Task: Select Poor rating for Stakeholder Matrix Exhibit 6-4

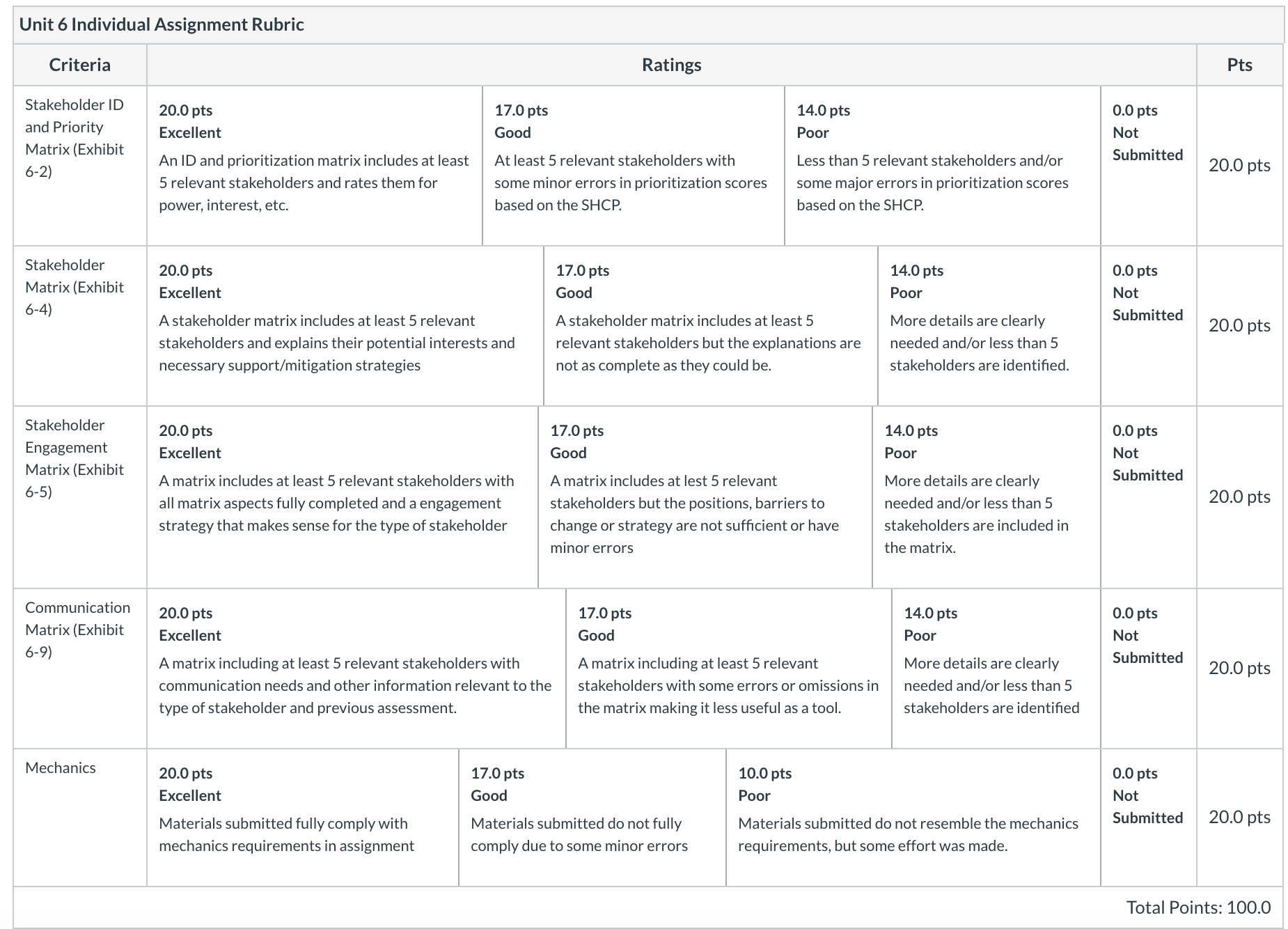Action: pos(989,326)
